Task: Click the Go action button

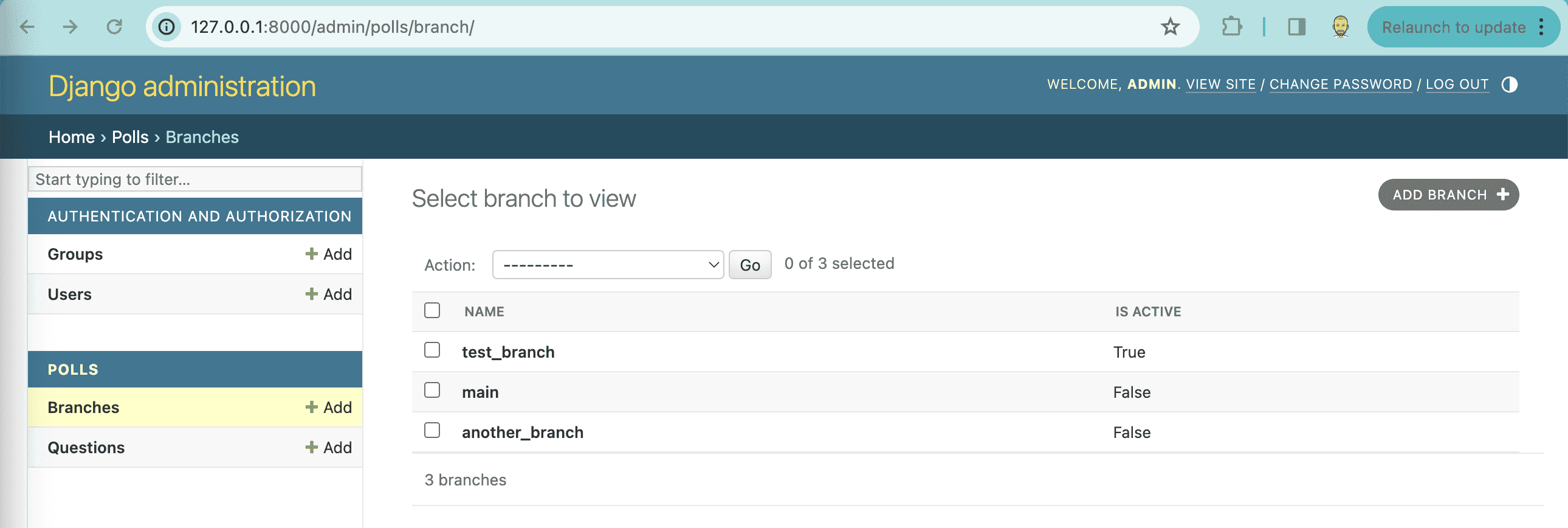Action: [x=749, y=265]
